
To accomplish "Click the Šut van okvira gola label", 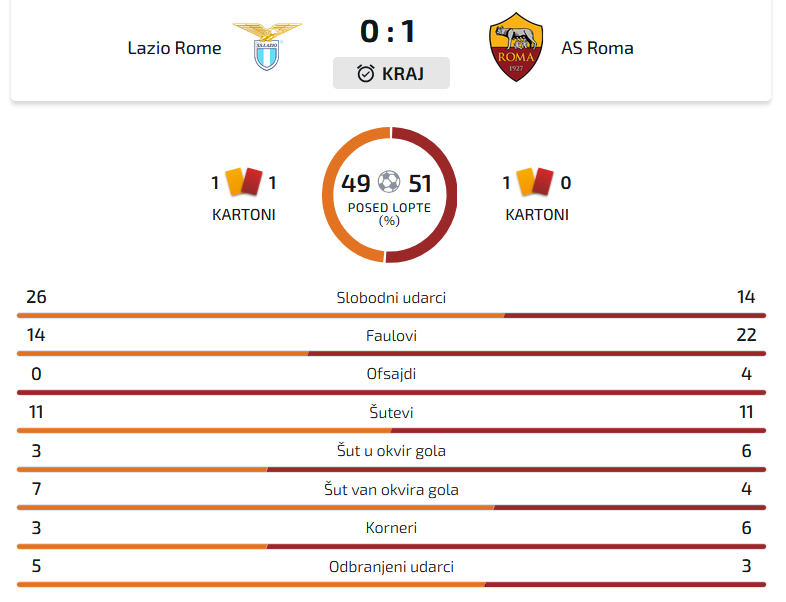I will point(391,489).
